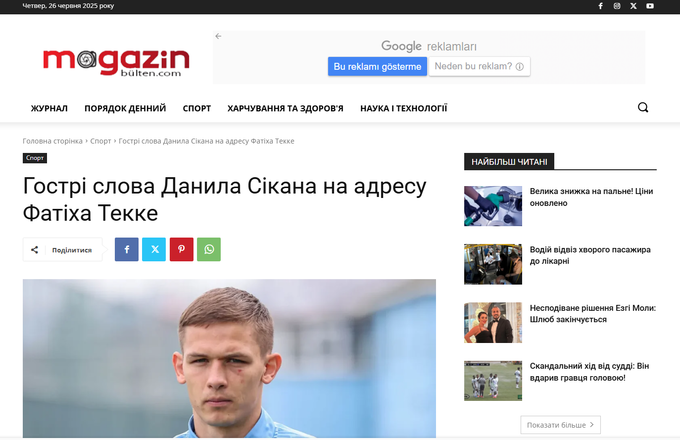Click 'Neden bu reklam?' button

tap(479, 66)
